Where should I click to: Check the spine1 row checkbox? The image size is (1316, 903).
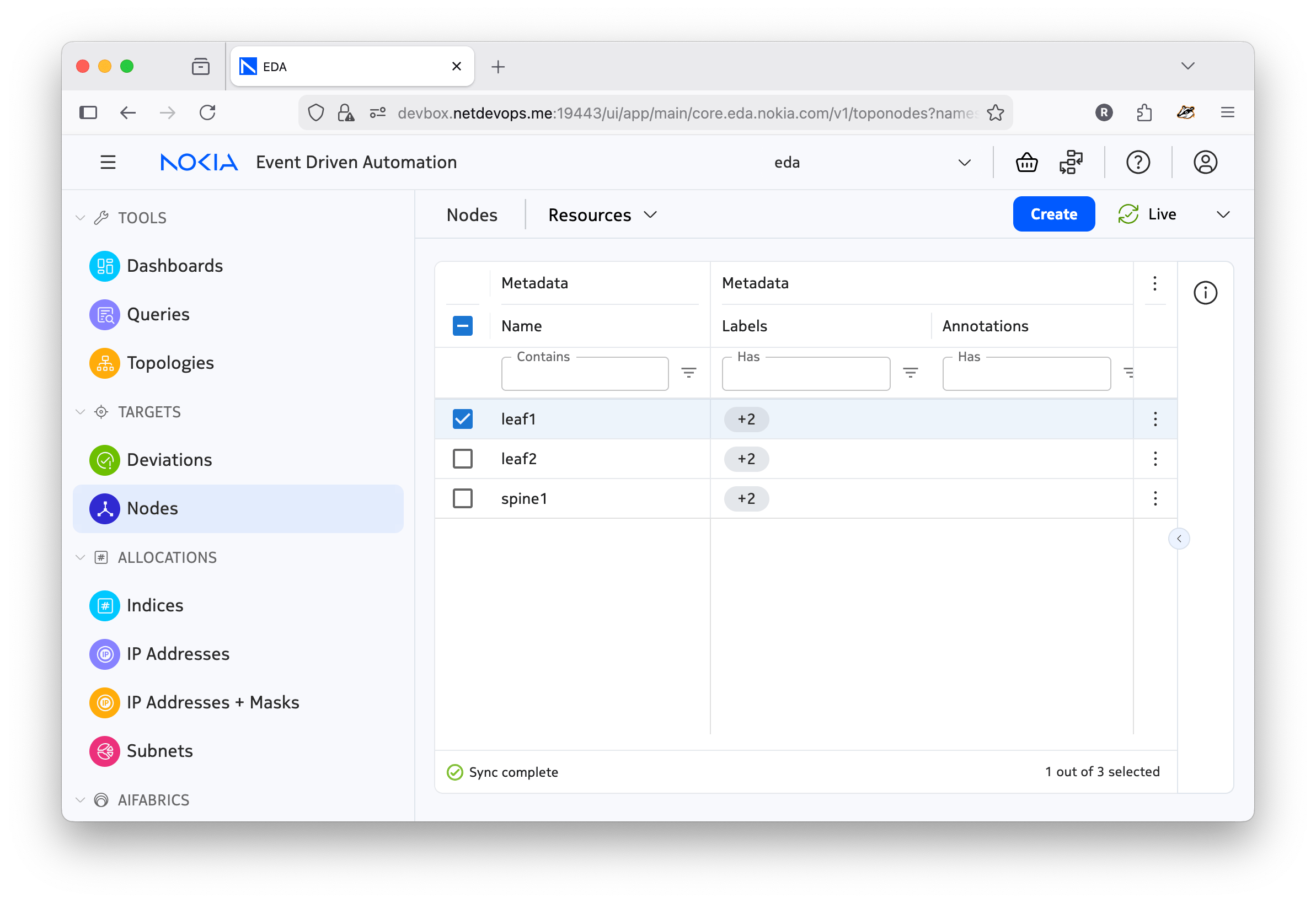pos(463,498)
